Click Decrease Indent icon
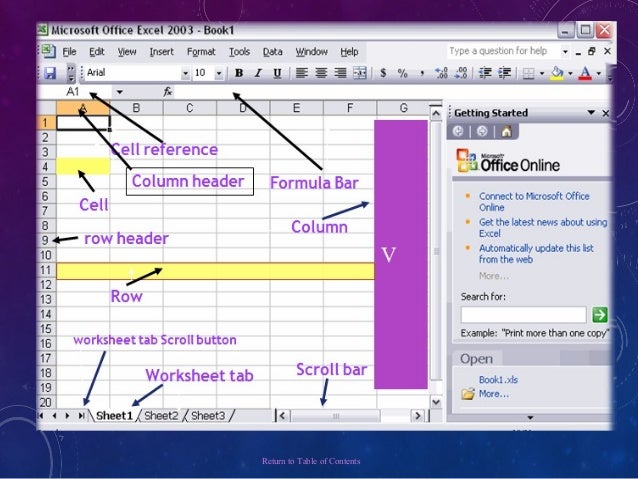The height and width of the screenshot is (479, 638). pyautogui.click(x=485, y=73)
